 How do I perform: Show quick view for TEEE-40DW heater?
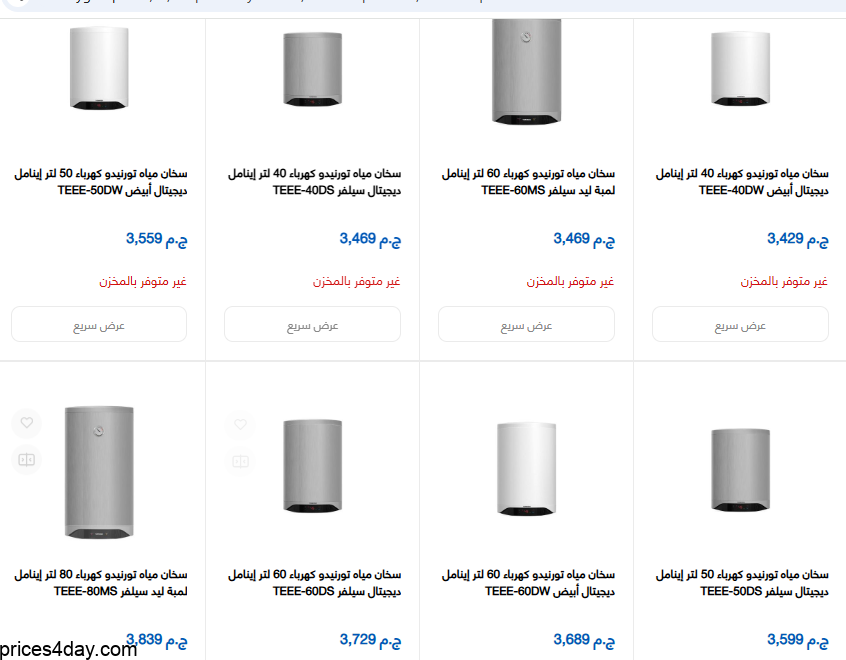(740, 325)
